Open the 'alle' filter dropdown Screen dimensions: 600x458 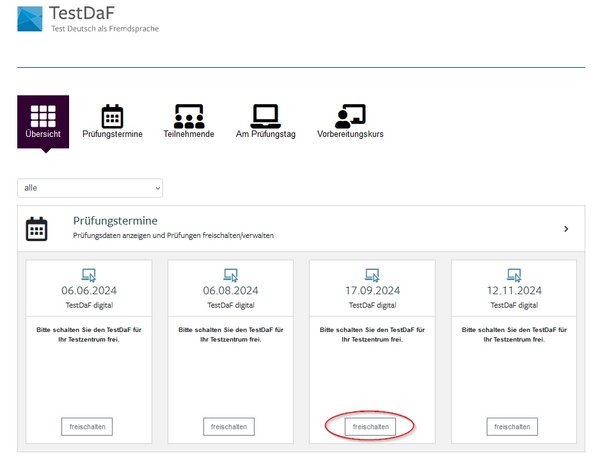click(x=90, y=188)
